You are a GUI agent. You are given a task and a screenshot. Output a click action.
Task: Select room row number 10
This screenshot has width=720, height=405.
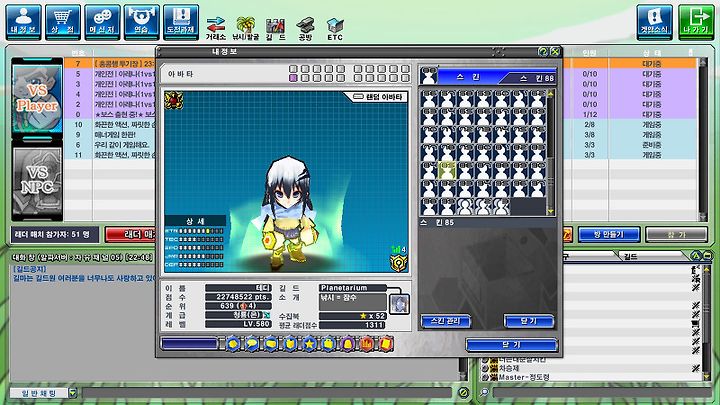coord(110,124)
